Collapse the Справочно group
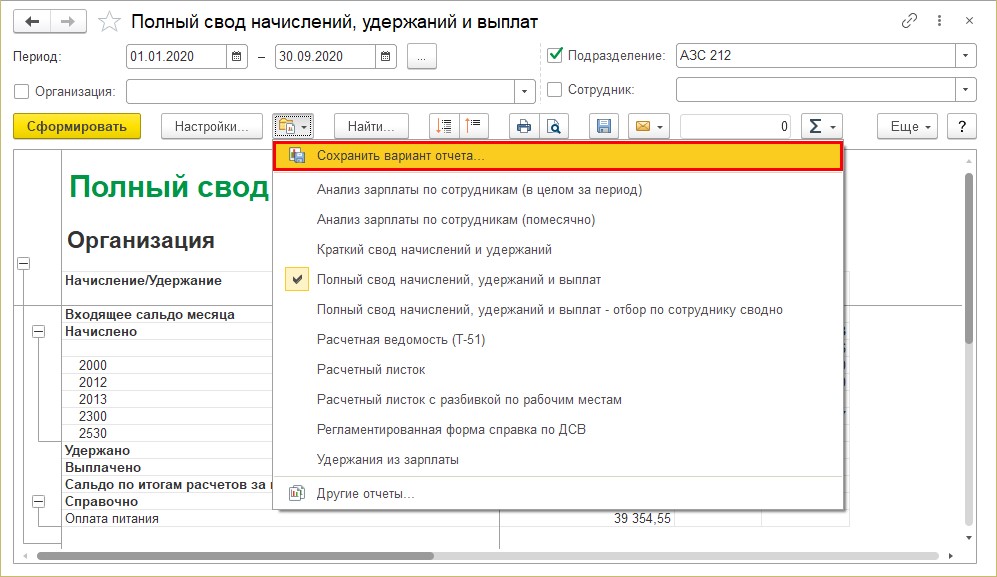The width and height of the screenshot is (997, 577). pyautogui.click(x=39, y=501)
